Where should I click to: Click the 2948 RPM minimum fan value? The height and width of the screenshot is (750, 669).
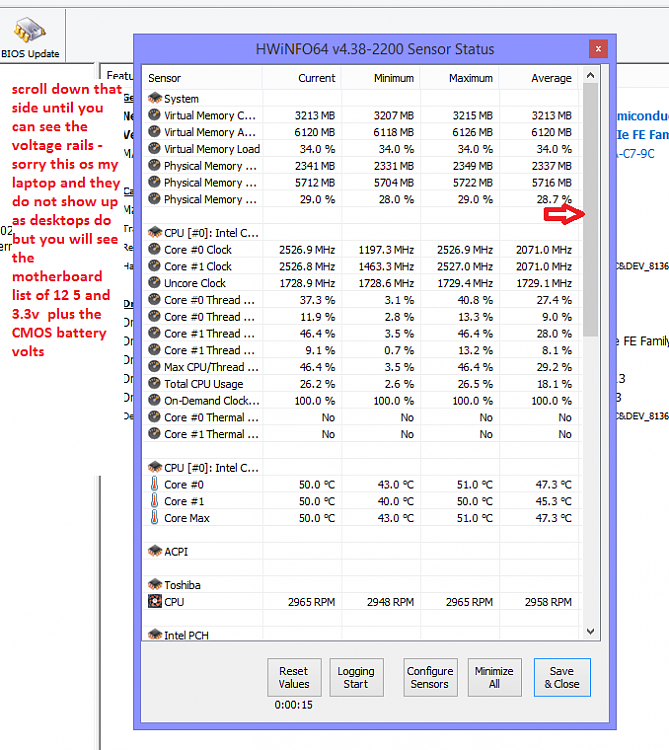click(x=390, y=602)
